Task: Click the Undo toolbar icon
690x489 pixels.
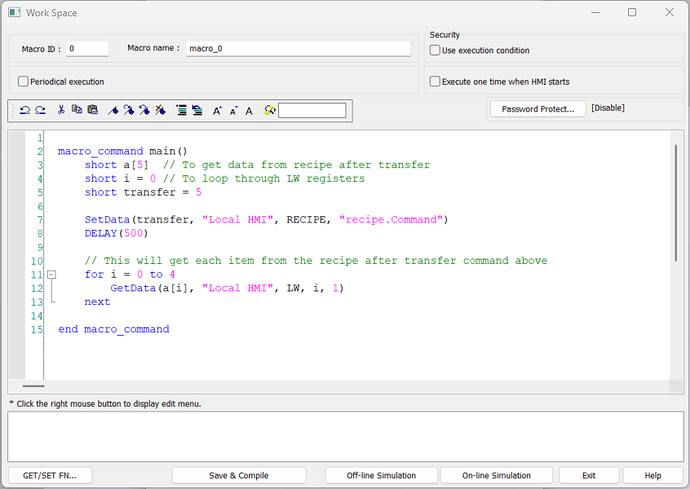Action: tap(25, 110)
